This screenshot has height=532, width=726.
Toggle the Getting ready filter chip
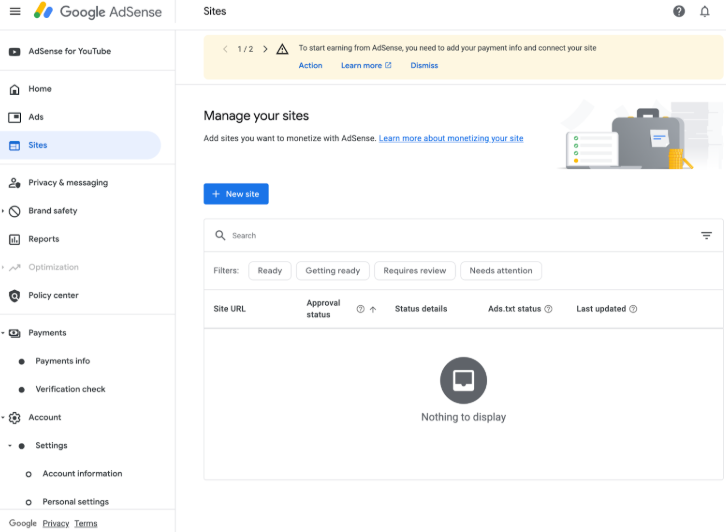pos(333,271)
